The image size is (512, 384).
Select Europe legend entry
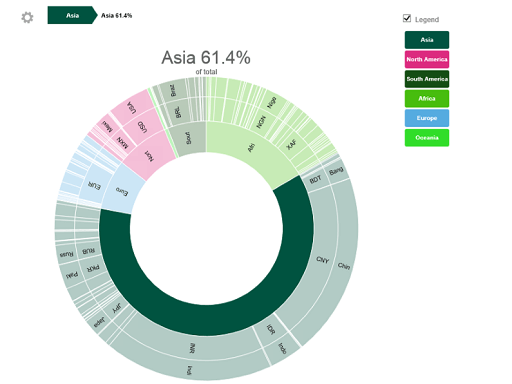pos(427,118)
